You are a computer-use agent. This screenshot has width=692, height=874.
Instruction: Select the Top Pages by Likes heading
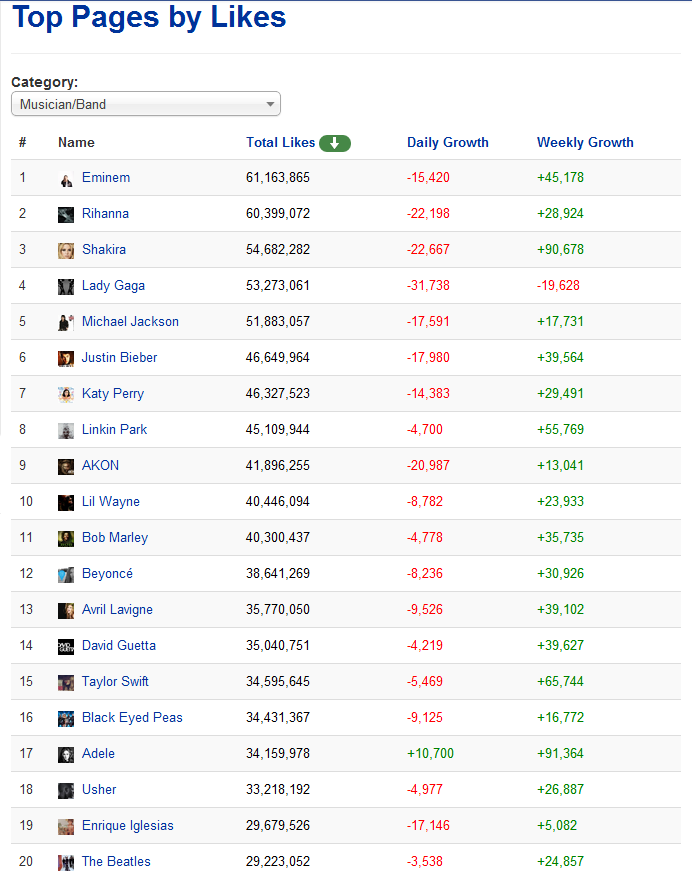point(149,17)
